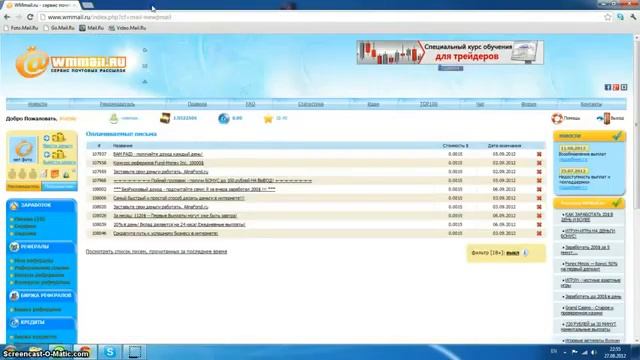640x360 pixels.
Task: Open Go.Mail.Ru bookmark
Action: pos(59,28)
